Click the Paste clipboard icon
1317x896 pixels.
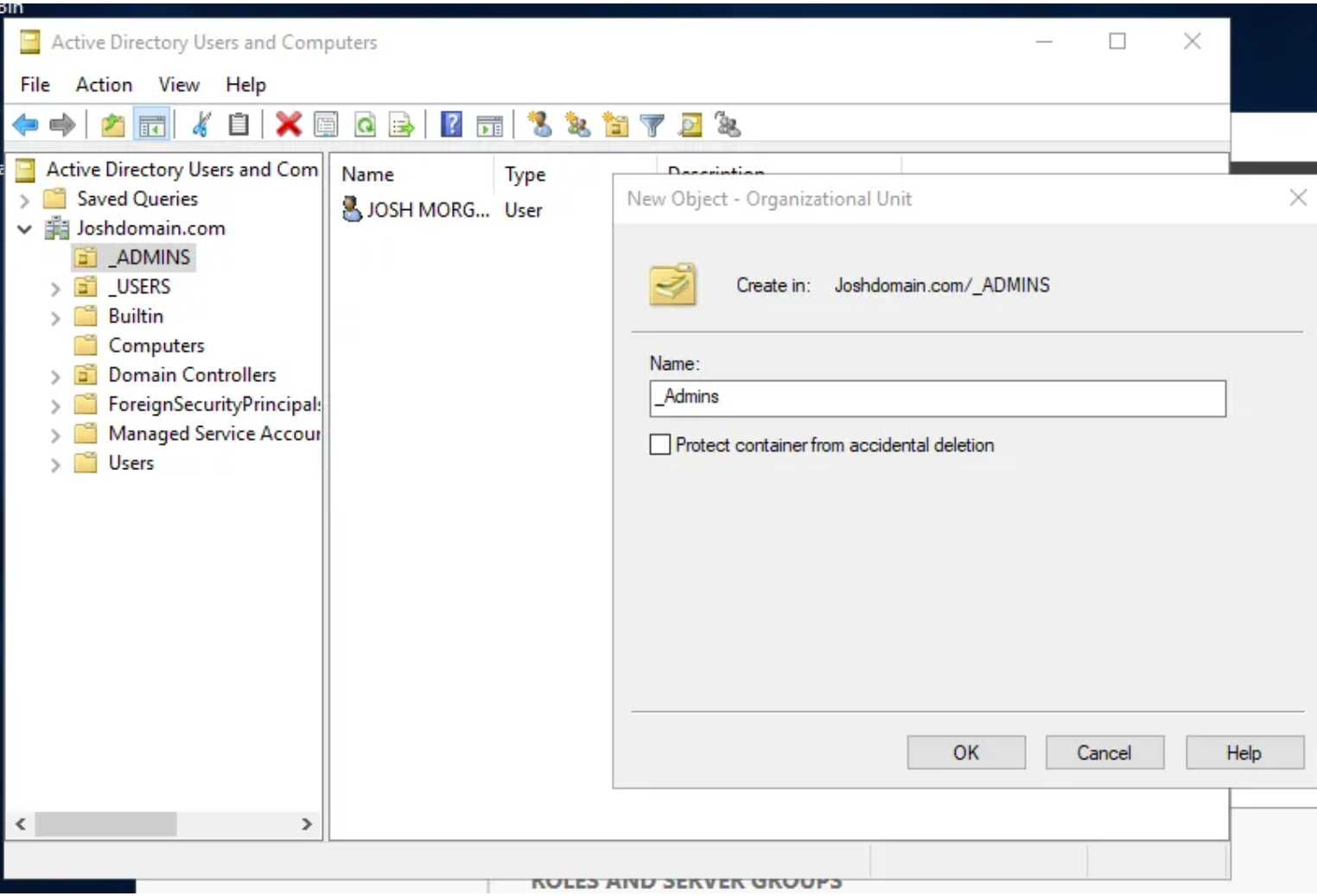[239, 125]
